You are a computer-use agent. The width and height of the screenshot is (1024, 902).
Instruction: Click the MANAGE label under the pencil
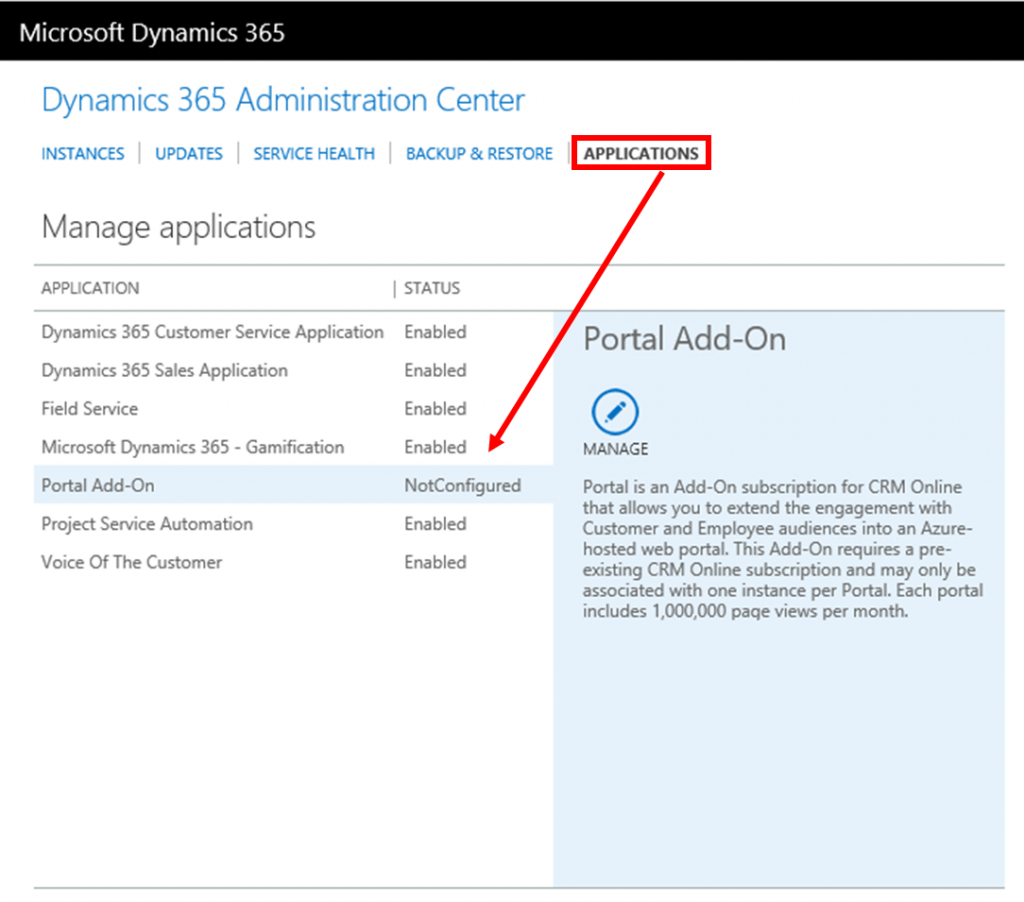(x=615, y=449)
